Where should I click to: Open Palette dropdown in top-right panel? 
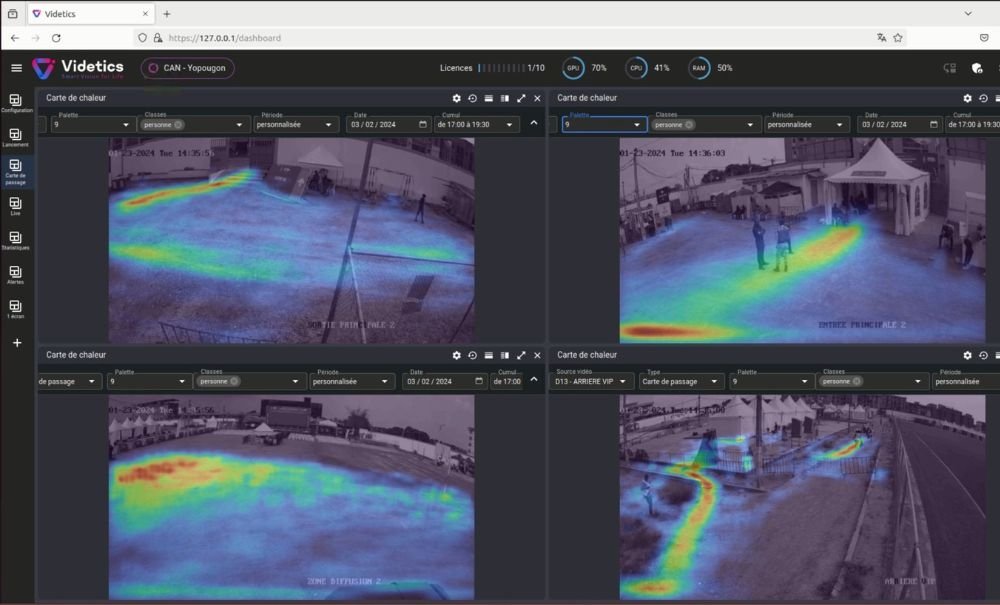pyautogui.click(x=604, y=124)
